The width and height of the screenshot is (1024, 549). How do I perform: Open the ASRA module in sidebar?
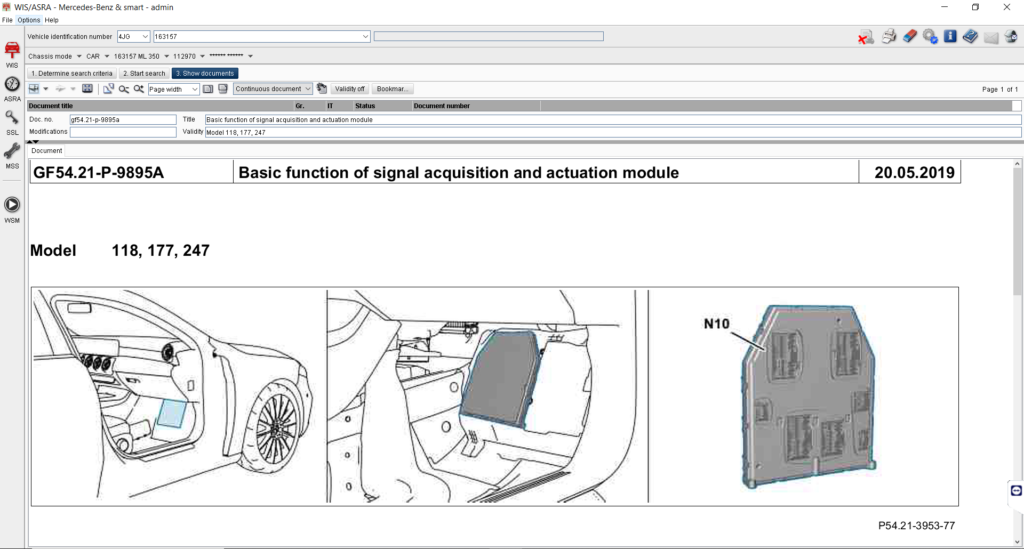point(12,89)
